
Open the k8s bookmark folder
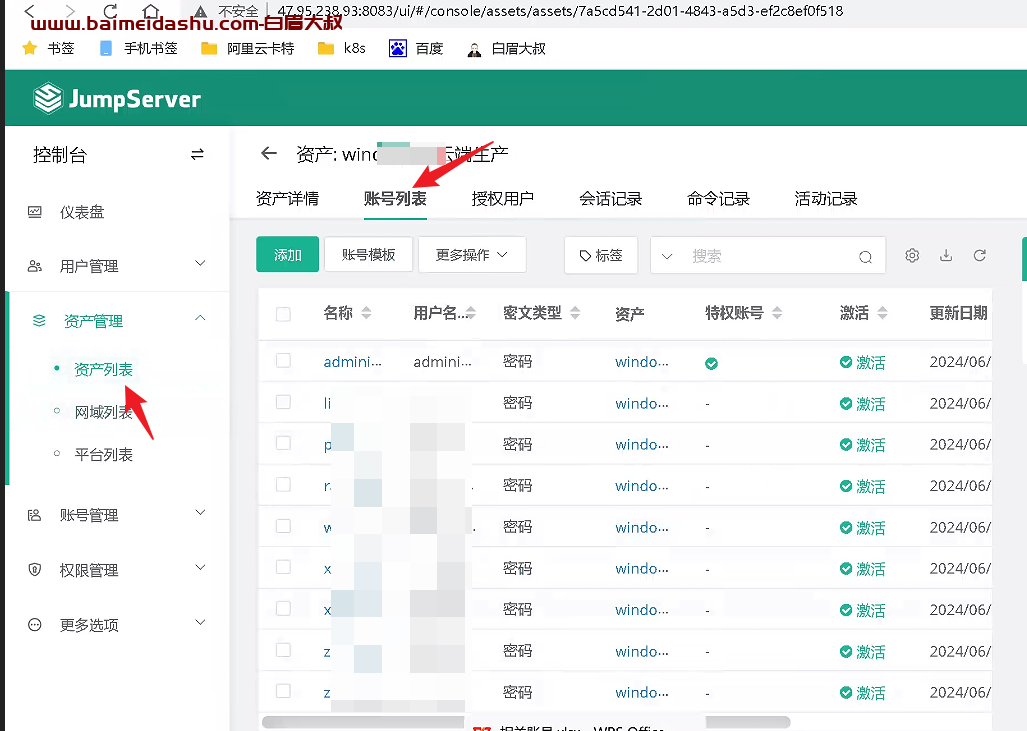tap(341, 48)
